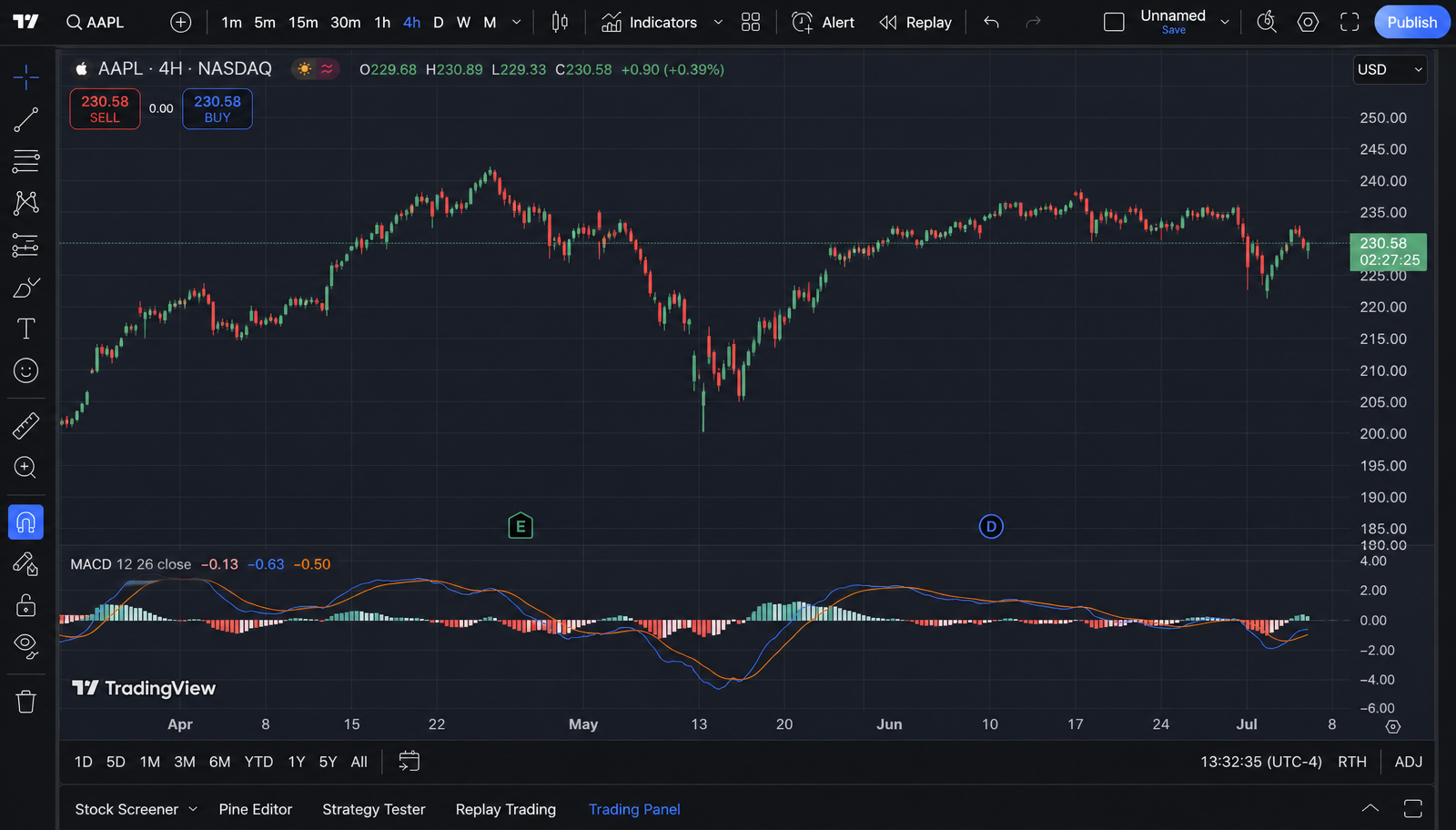Toggle magnet mode
Viewport: 1456px width, 830px height.
(x=26, y=522)
